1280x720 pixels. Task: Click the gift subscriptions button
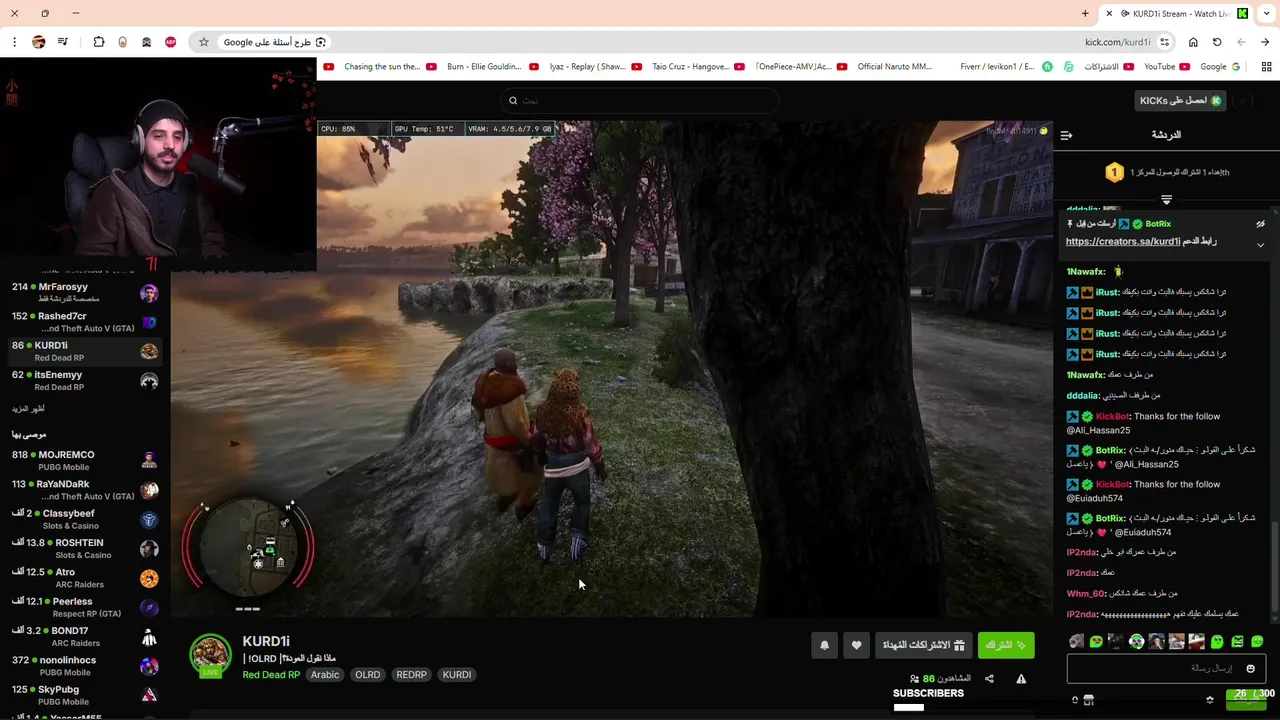(x=923, y=646)
